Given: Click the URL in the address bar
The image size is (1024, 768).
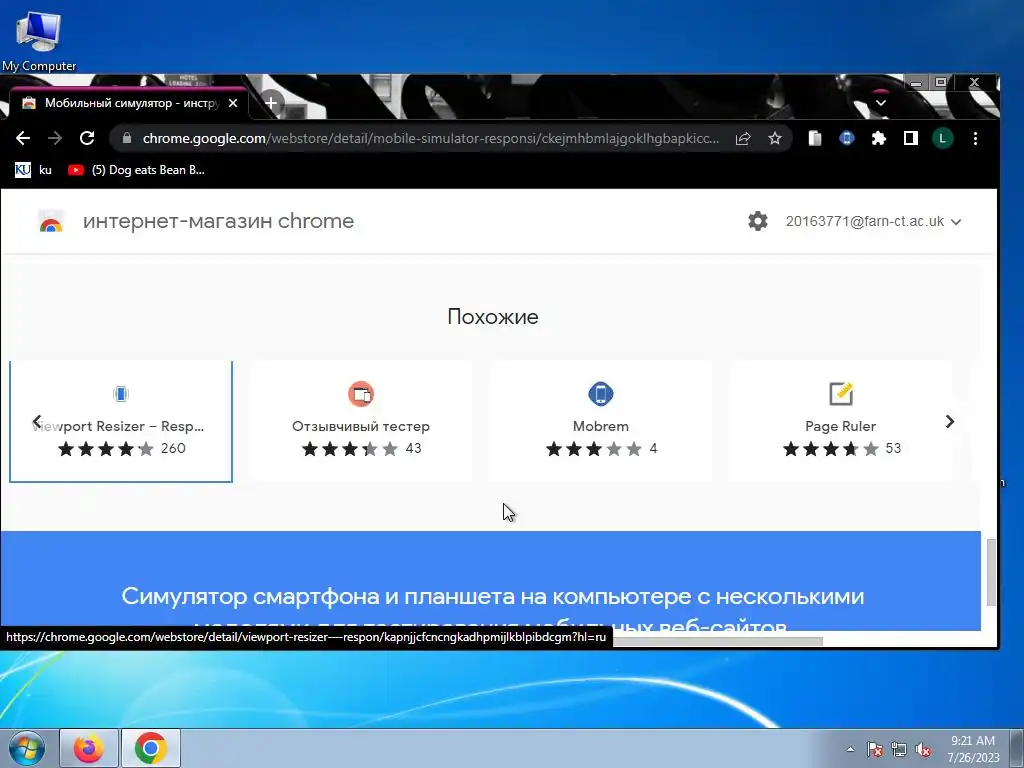Looking at the screenshot, I should pyautogui.click(x=430, y=138).
